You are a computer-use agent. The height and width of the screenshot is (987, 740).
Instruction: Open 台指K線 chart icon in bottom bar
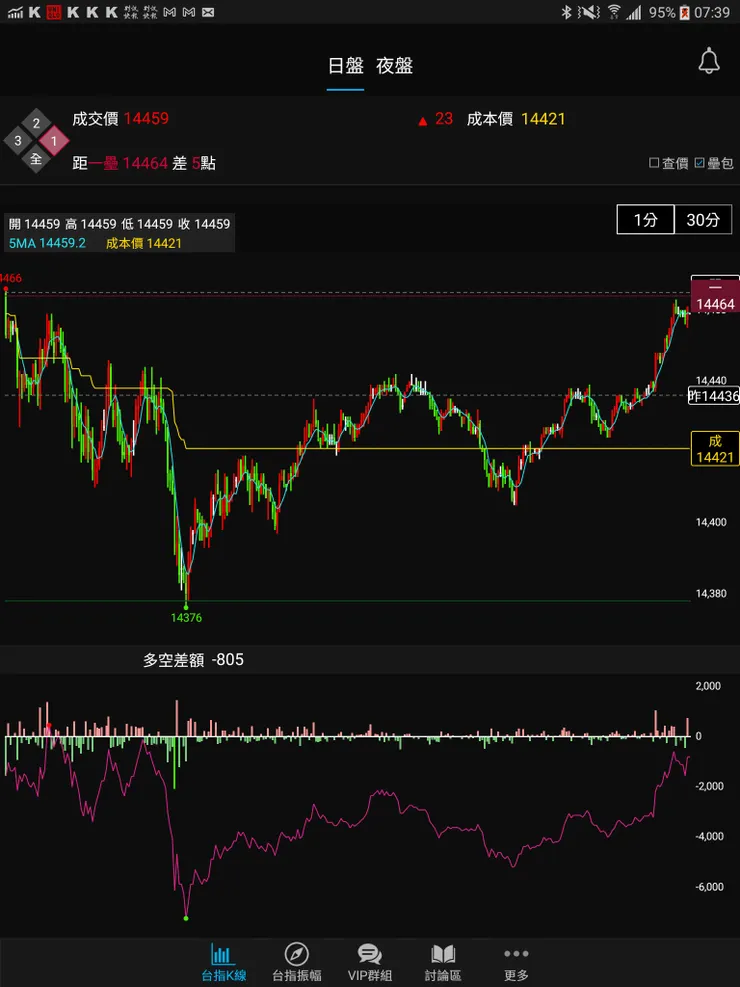click(223, 963)
